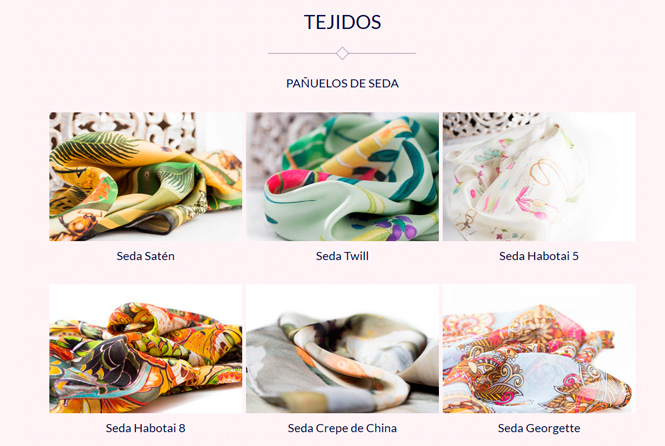Image resolution: width=665 pixels, height=446 pixels.
Task: Select the Seda Habotai 8 label
Action: pos(145,428)
